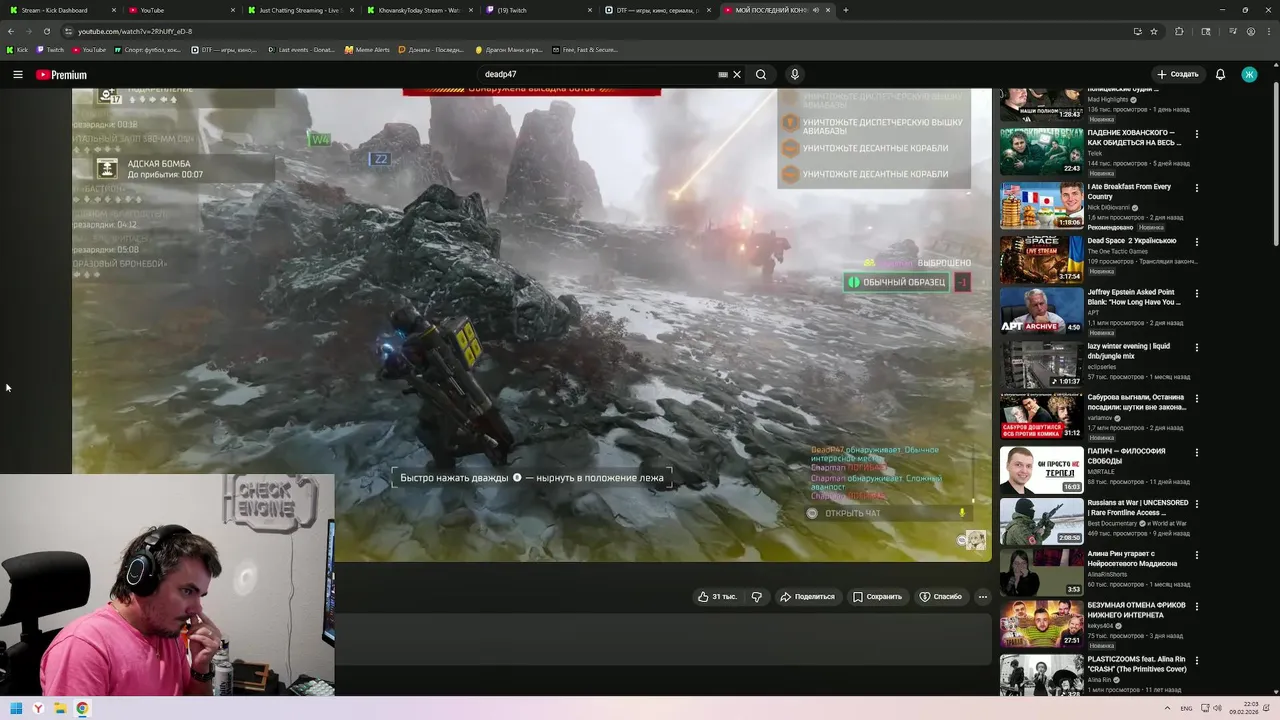1280x720 pixels.
Task: Click the 'Поделиться' share button
Action: [807, 597]
